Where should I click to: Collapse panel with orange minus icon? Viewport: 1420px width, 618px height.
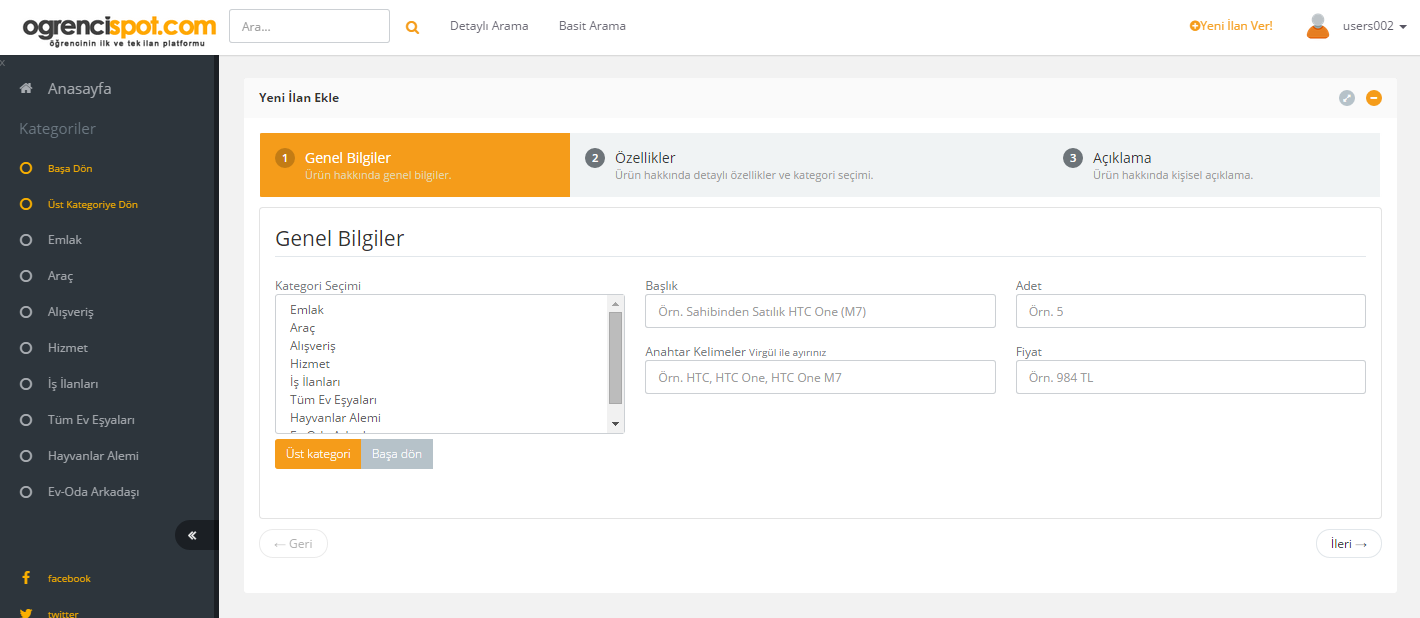pos(1374,98)
